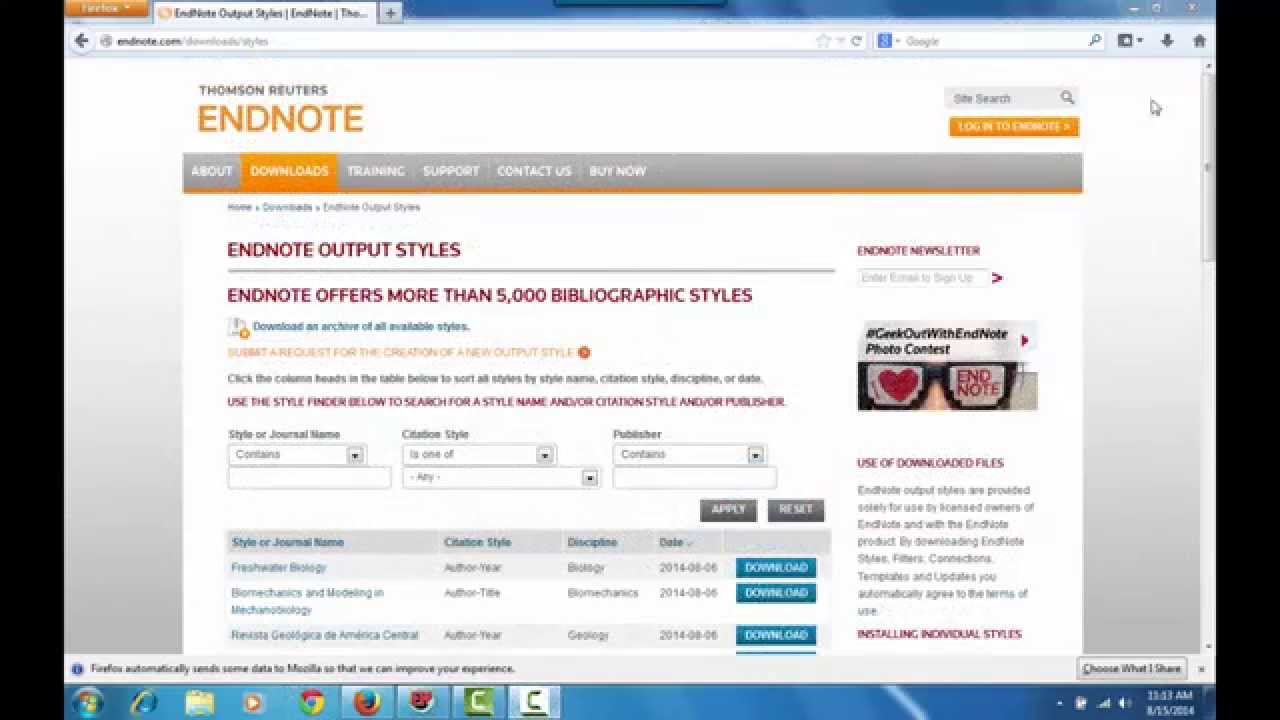Click the newsletter email sign-up field
The width and height of the screenshot is (1280, 720).
(x=922, y=278)
